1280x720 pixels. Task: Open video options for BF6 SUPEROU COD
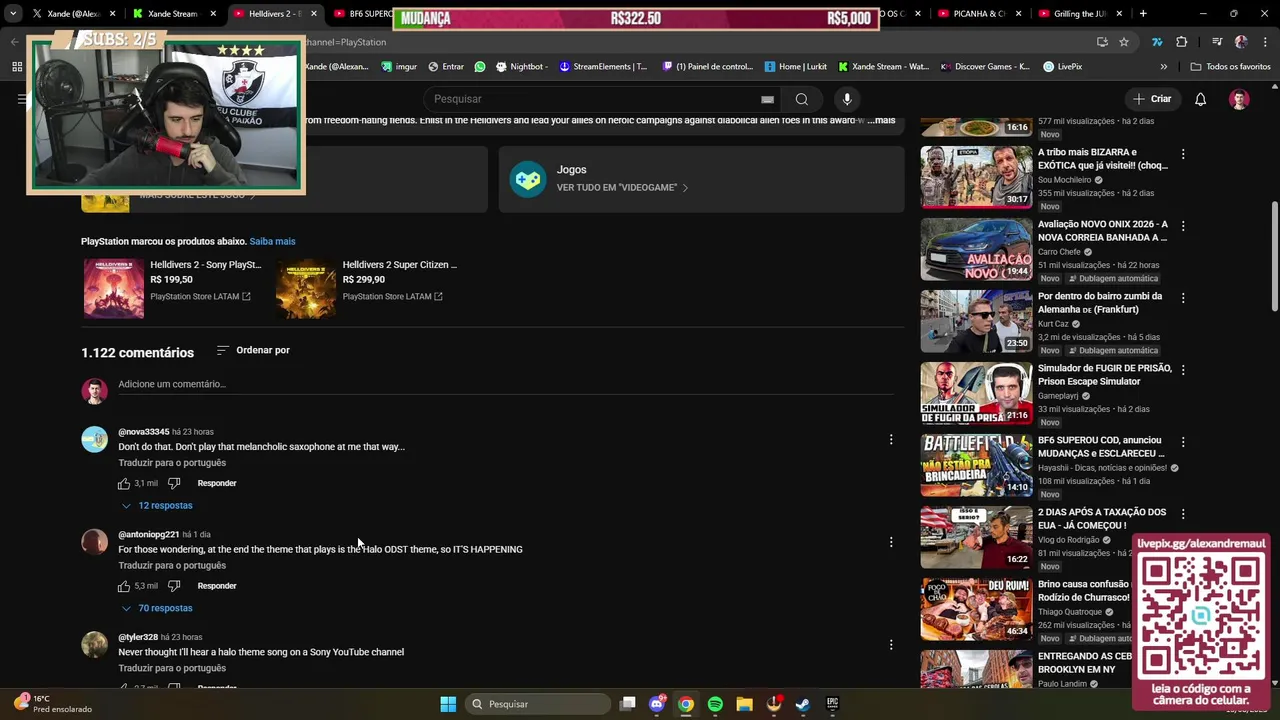point(1183,443)
